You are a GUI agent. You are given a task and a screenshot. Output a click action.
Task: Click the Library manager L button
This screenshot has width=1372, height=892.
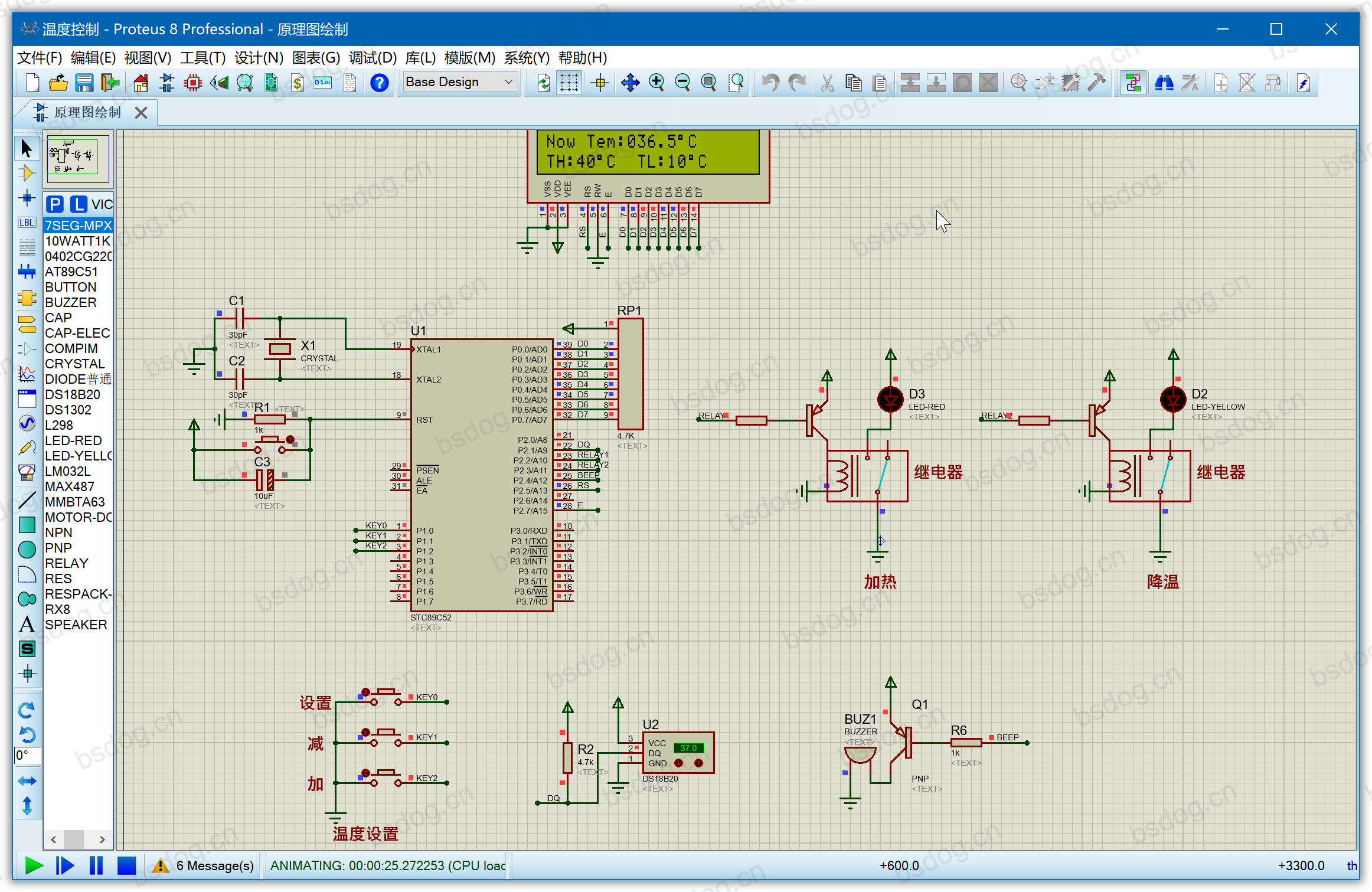click(x=79, y=204)
